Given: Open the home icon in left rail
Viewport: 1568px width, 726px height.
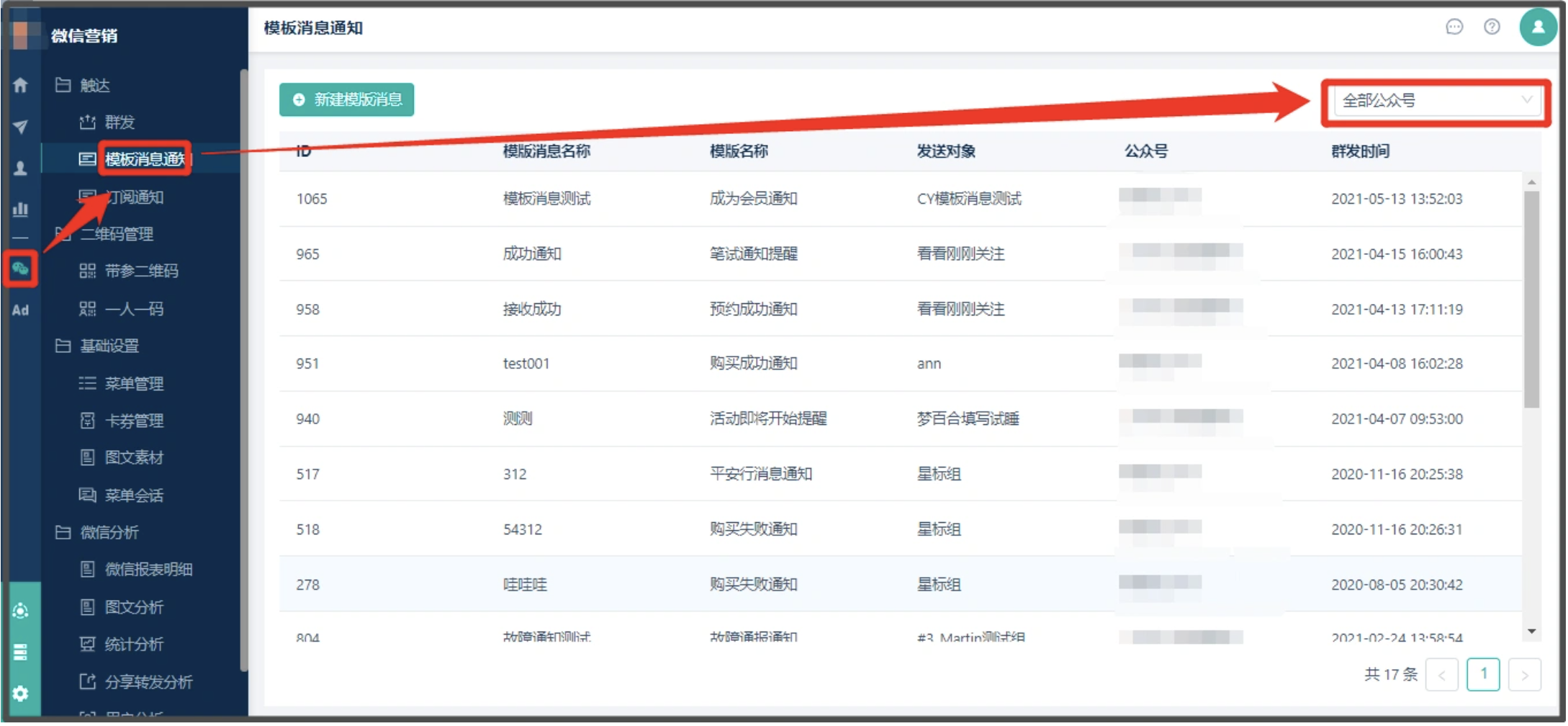Looking at the screenshot, I should pos(20,85).
